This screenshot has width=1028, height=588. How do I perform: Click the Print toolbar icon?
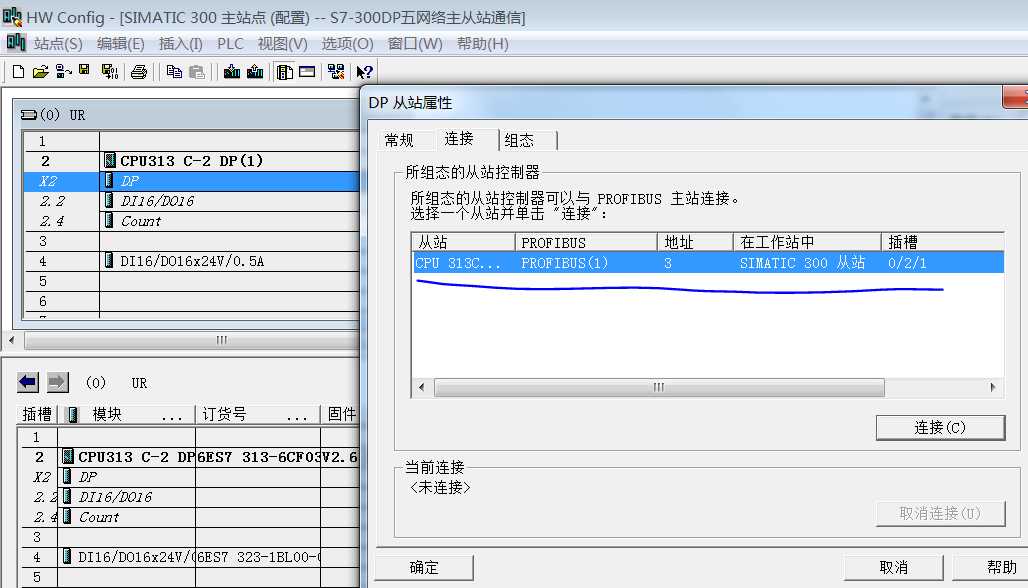click(x=138, y=71)
